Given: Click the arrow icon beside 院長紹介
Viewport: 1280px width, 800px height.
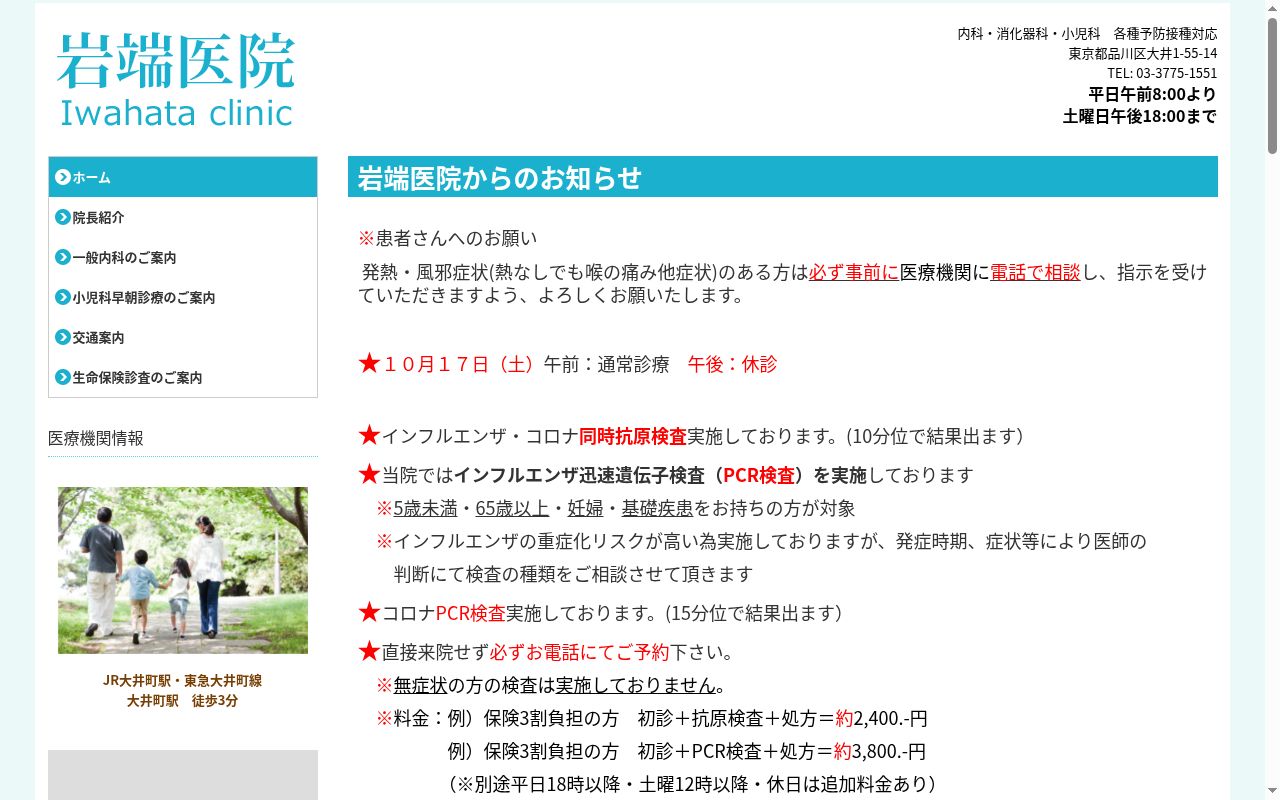Looking at the screenshot, I should (x=63, y=217).
